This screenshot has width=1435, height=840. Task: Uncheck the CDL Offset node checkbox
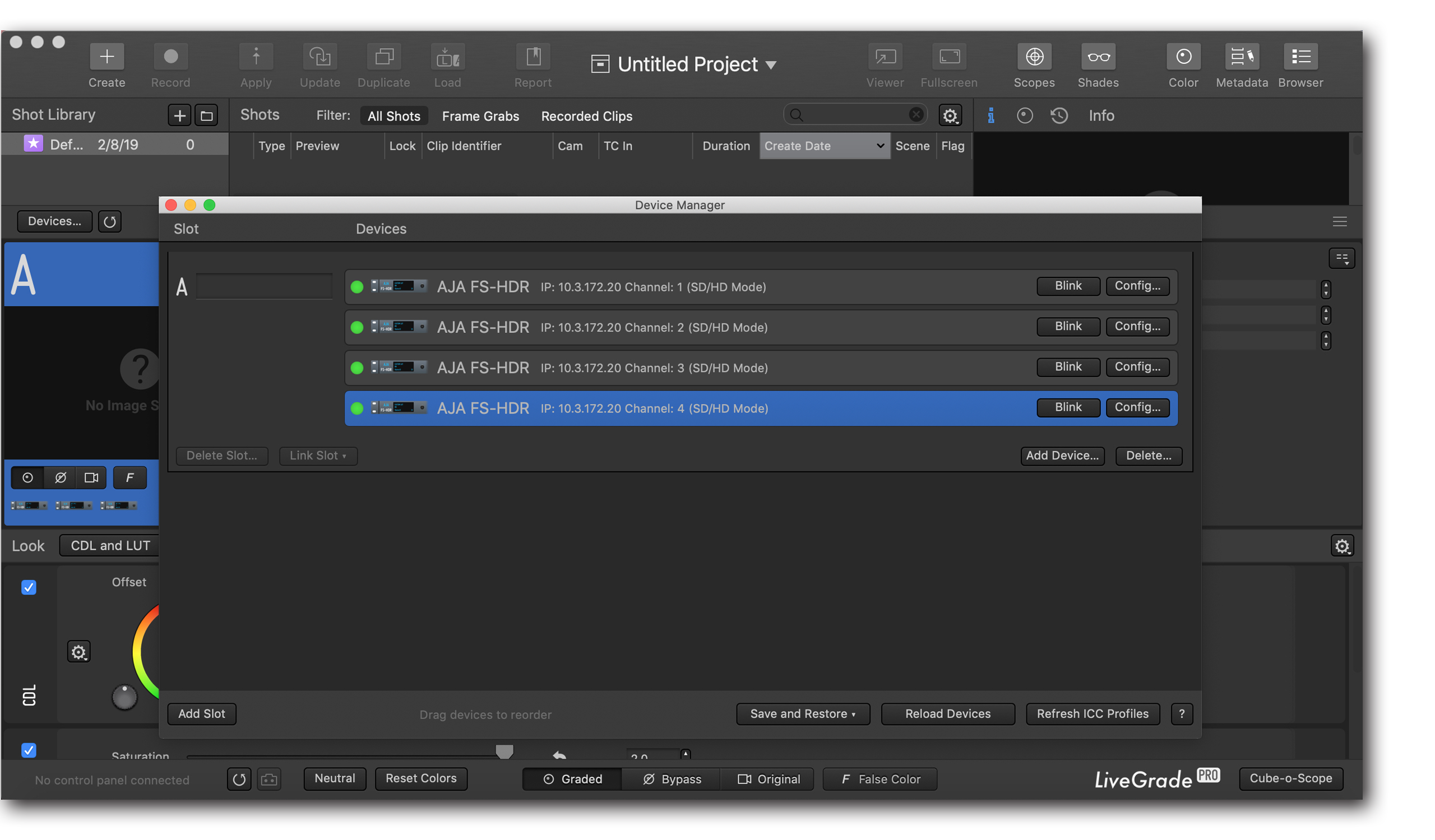pyautogui.click(x=29, y=587)
